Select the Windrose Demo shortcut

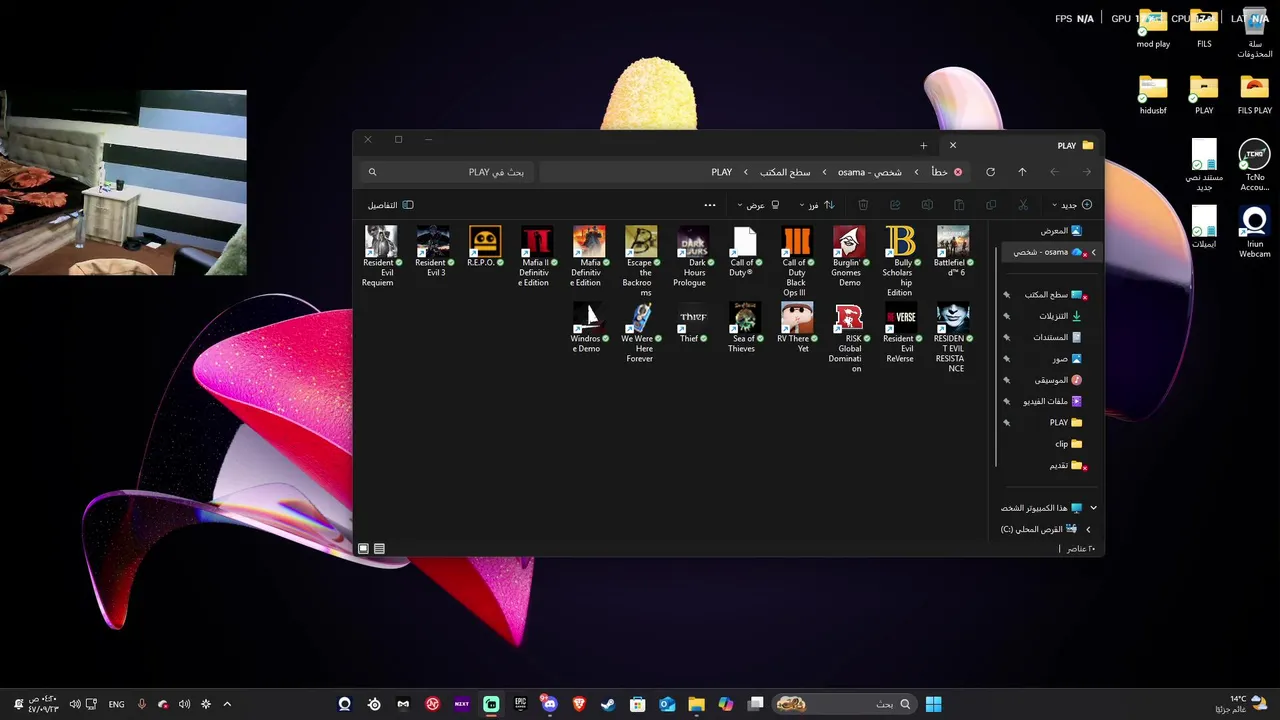click(x=588, y=327)
